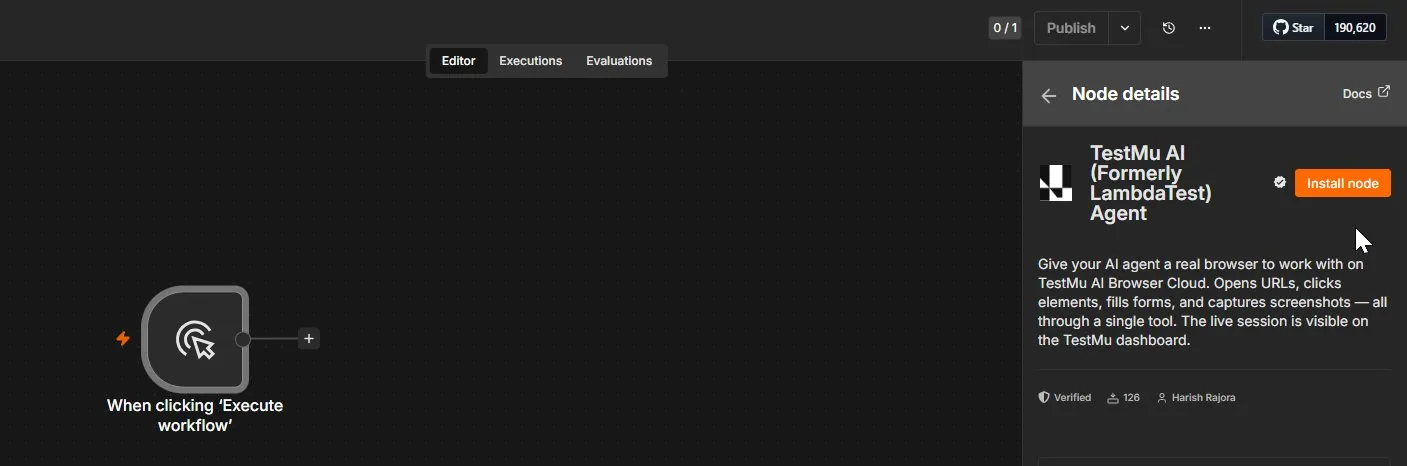Click the Node details heading
The image size is (1407, 466).
1125,94
